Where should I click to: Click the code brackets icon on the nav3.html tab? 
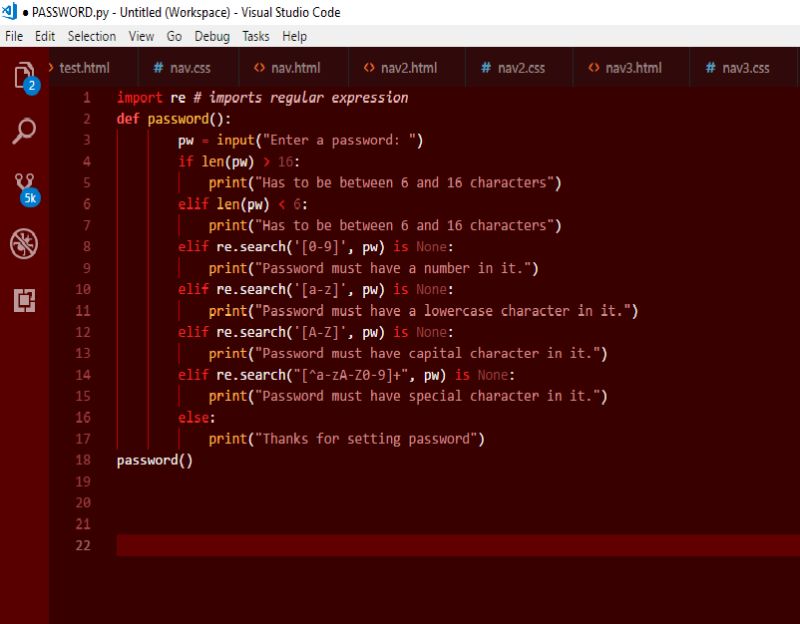[593, 67]
